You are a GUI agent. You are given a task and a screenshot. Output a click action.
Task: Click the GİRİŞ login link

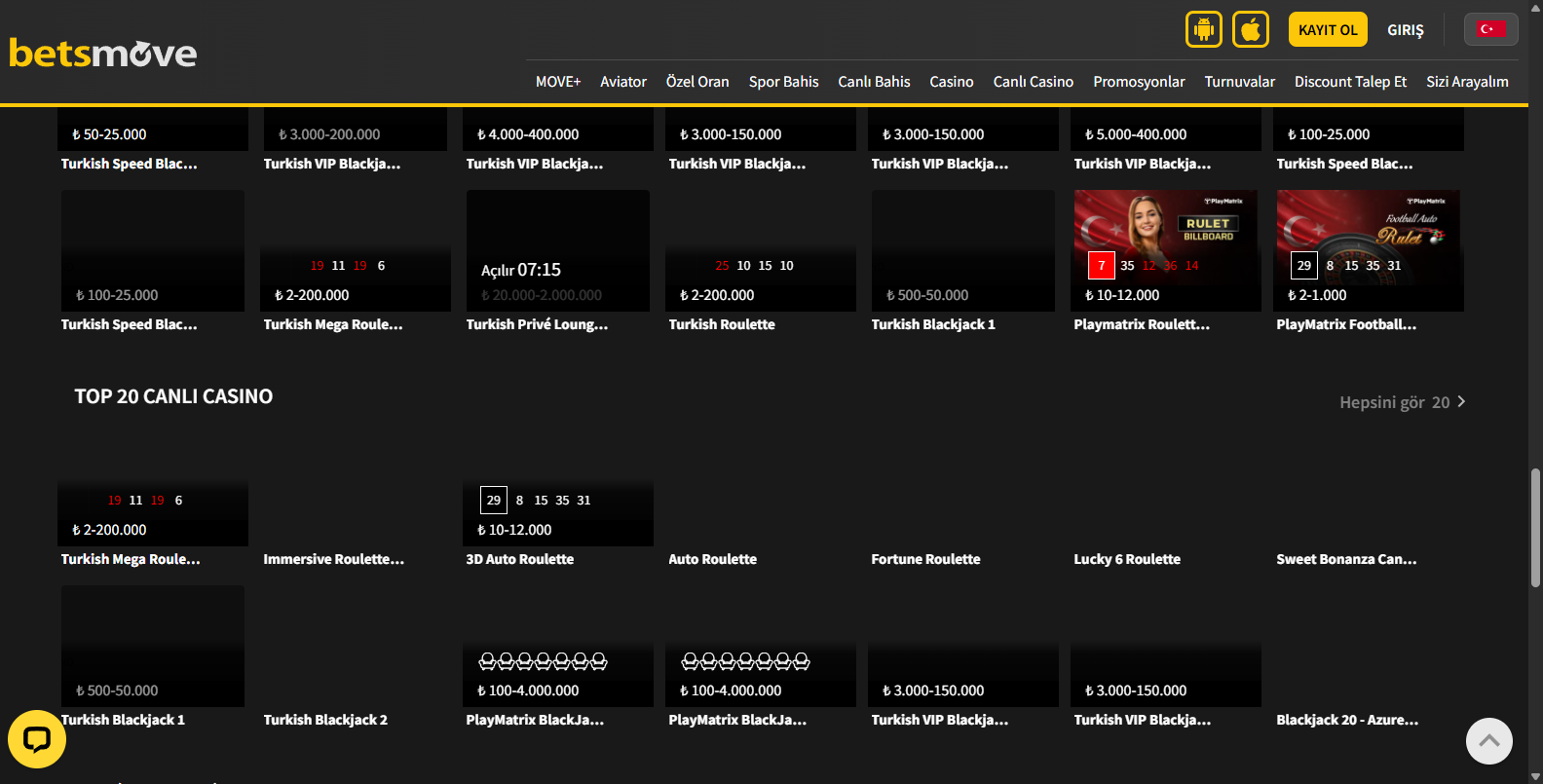point(1405,30)
